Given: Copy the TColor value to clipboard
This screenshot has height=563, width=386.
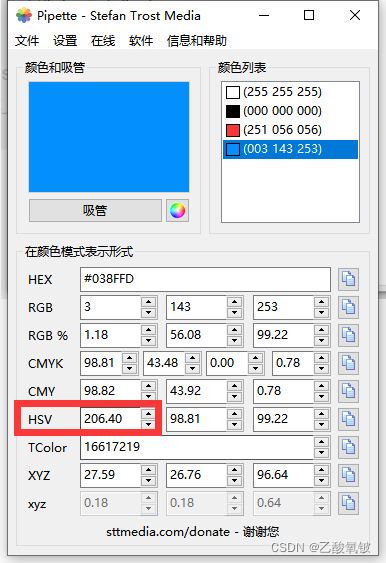Looking at the screenshot, I should click(x=348, y=447).
